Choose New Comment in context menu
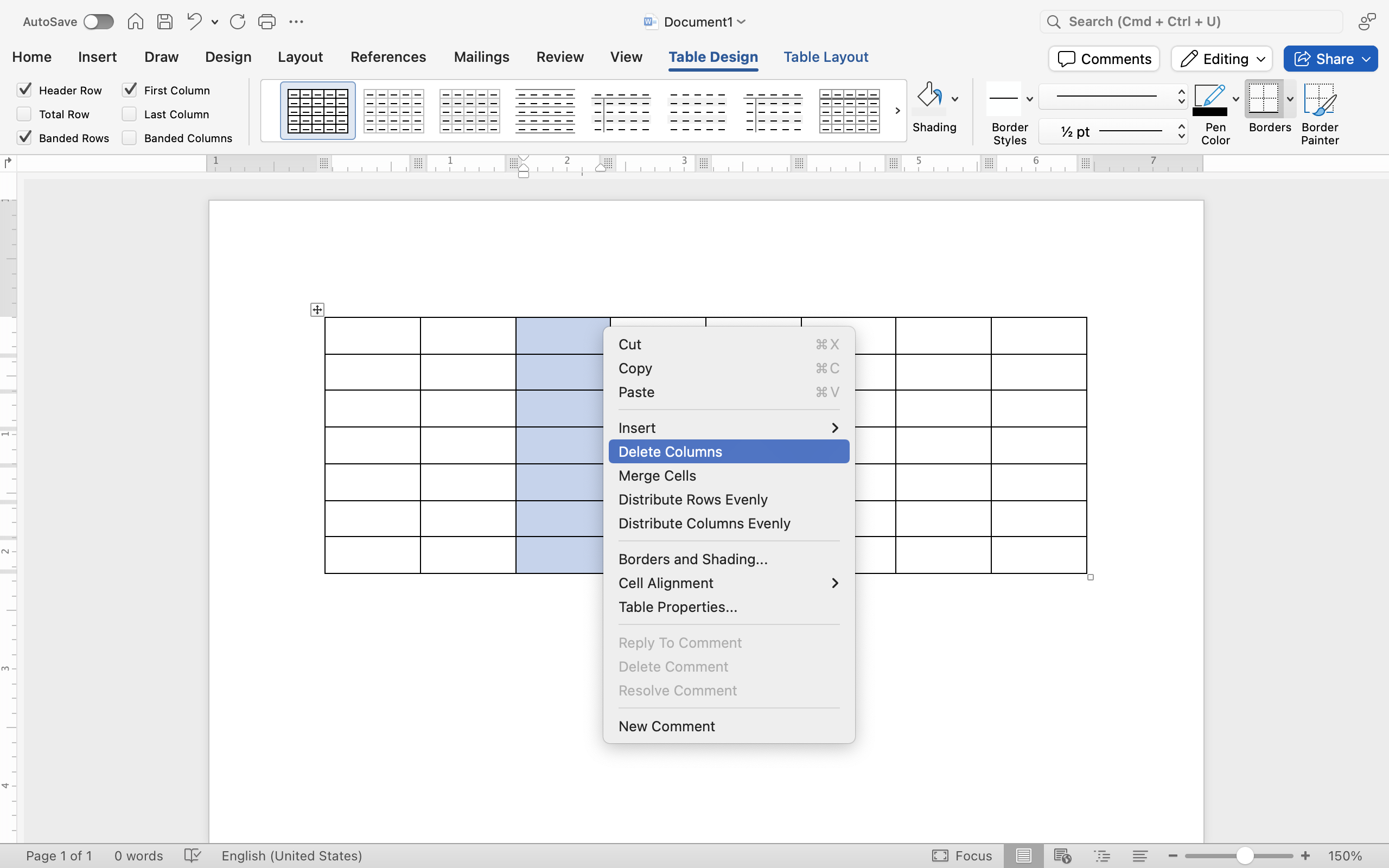1389x868 pixels. [x=729, y=726]
